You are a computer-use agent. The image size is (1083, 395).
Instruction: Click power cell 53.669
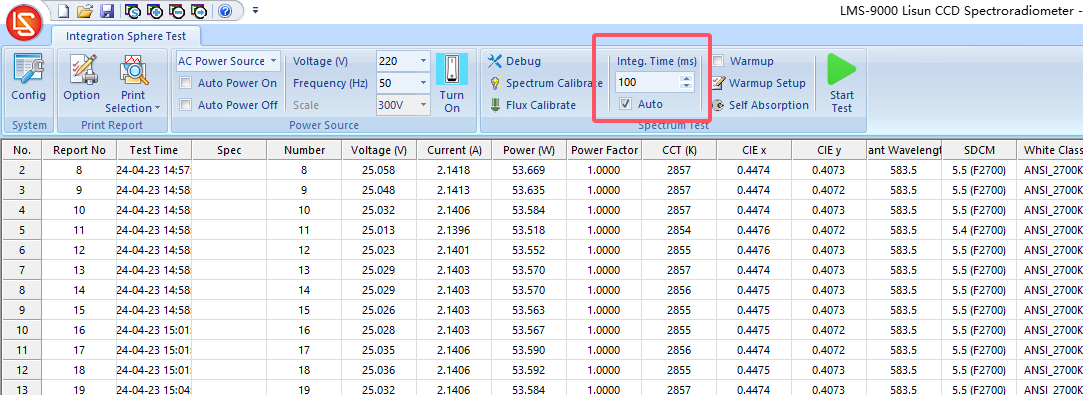[529, 170]
